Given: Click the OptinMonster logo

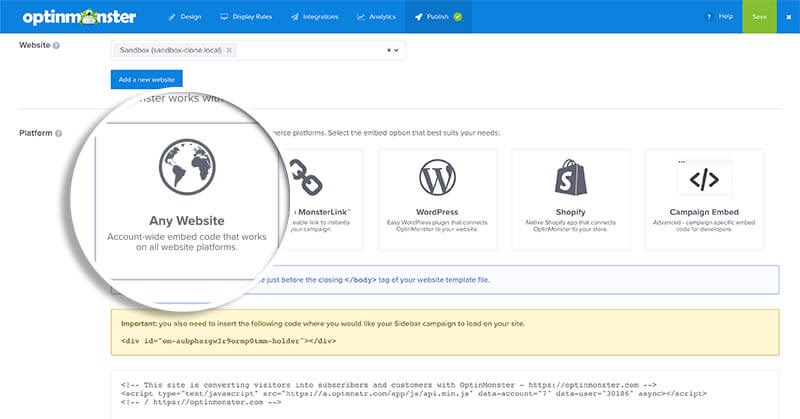Looking at the screenshot, I should [x=79, y=17].
